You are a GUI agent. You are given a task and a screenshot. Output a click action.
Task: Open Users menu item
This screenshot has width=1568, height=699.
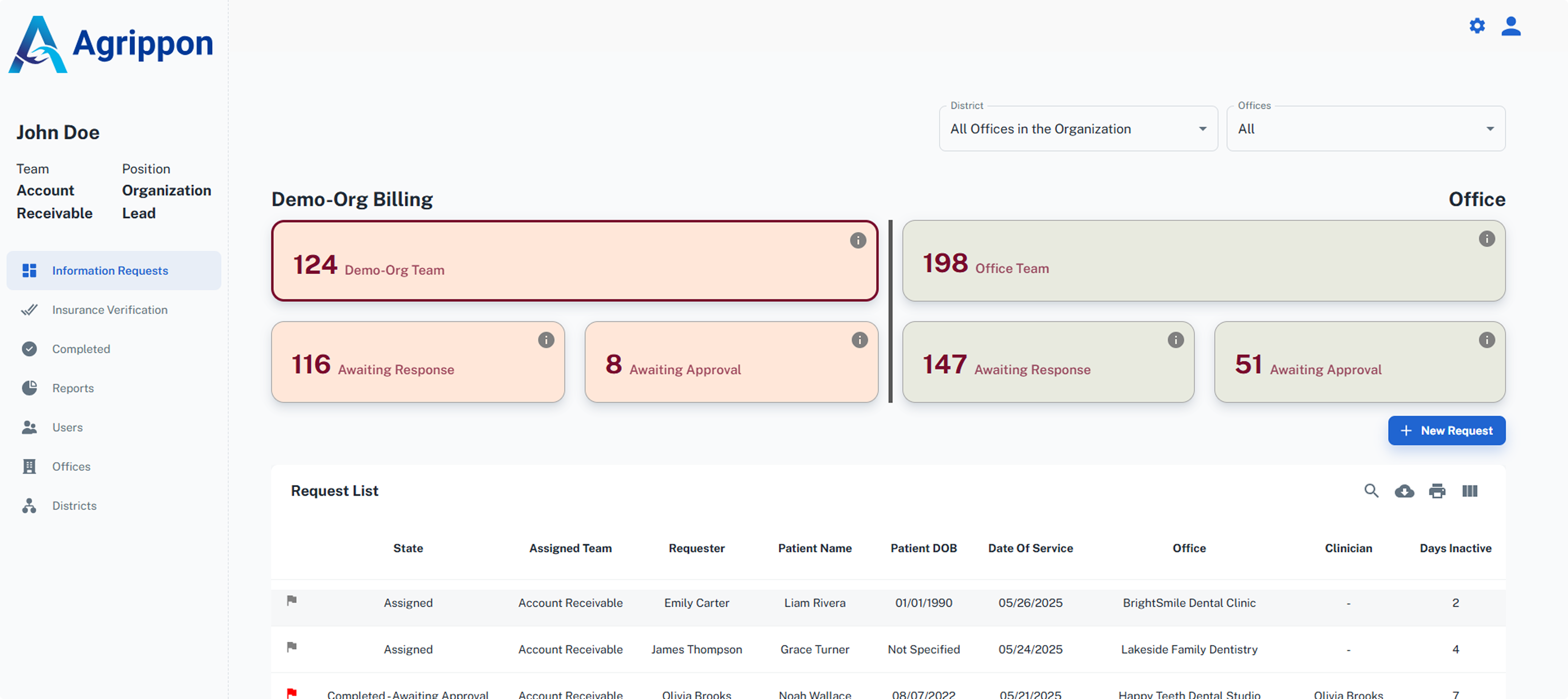point(114,427)
